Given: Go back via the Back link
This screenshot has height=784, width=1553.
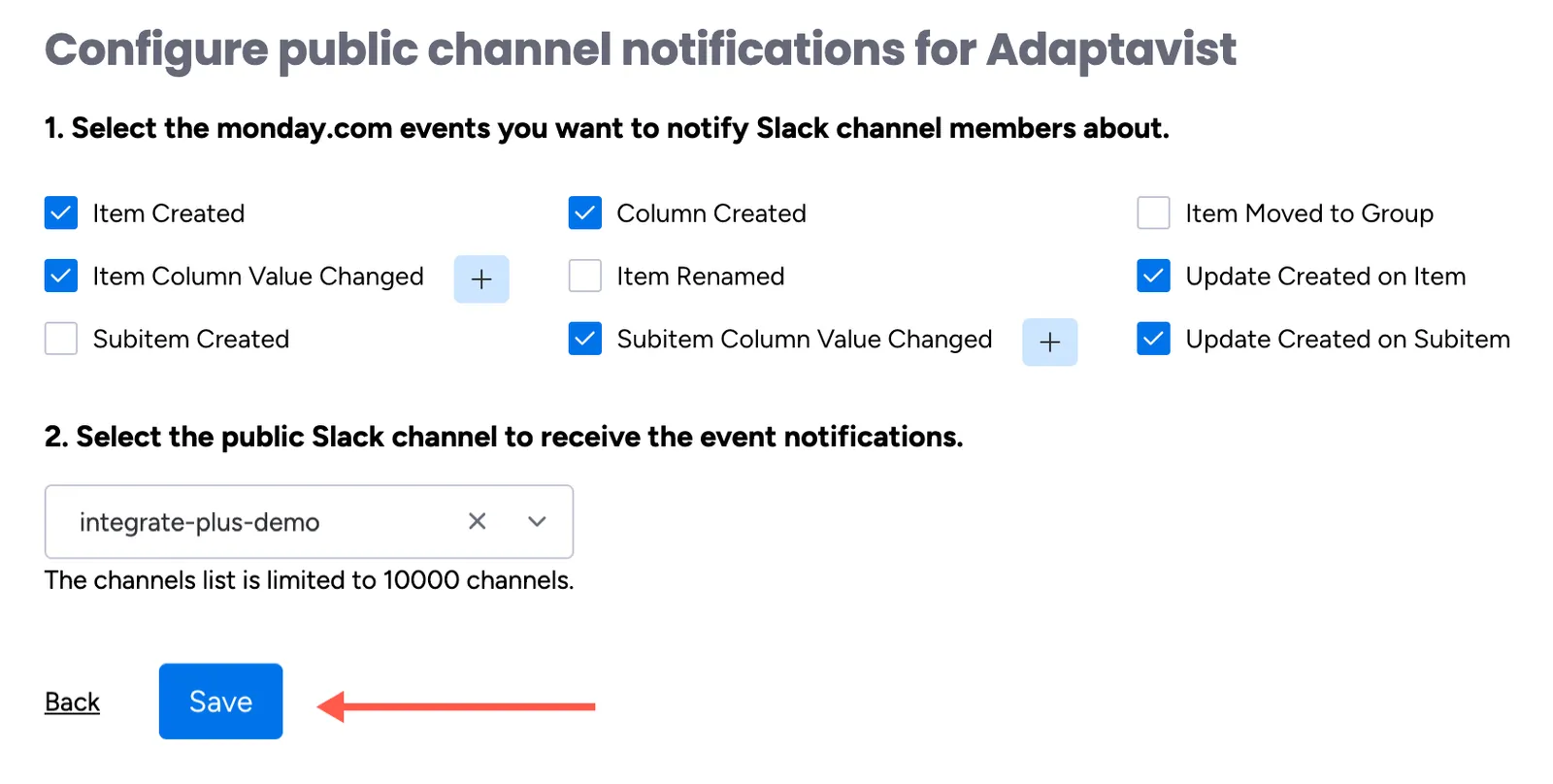Looking at the screenshot, I should coord(72,702).
